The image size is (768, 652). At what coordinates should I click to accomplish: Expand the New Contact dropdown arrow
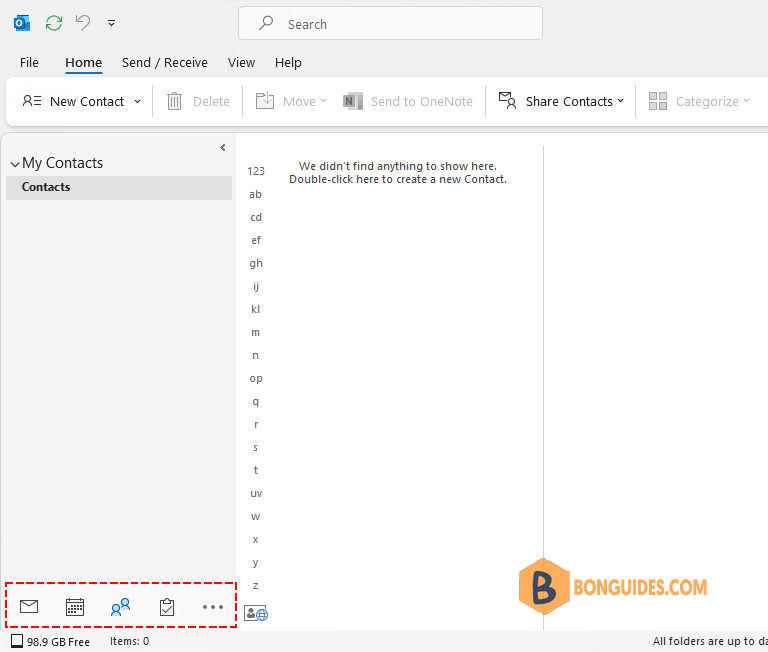(138, 101)
